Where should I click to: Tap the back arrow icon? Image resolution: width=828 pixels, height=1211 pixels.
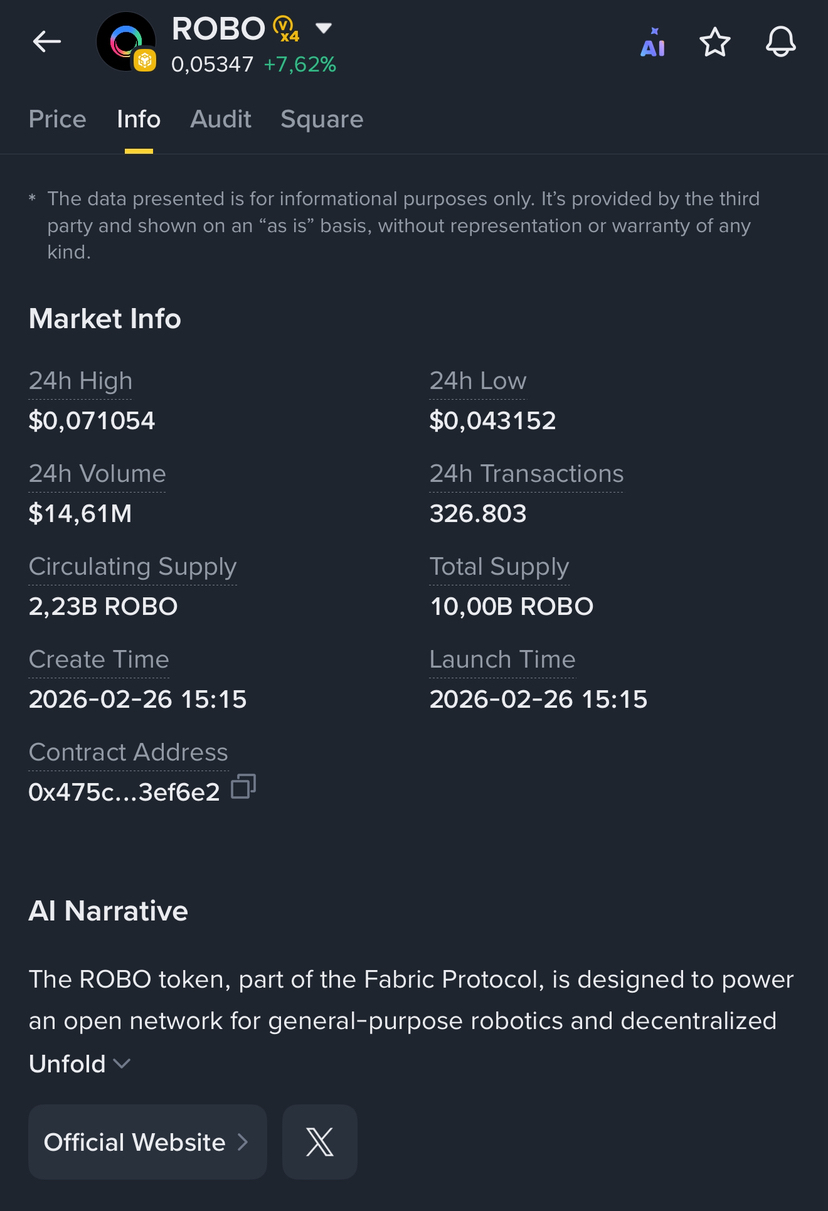coord(47,41)
